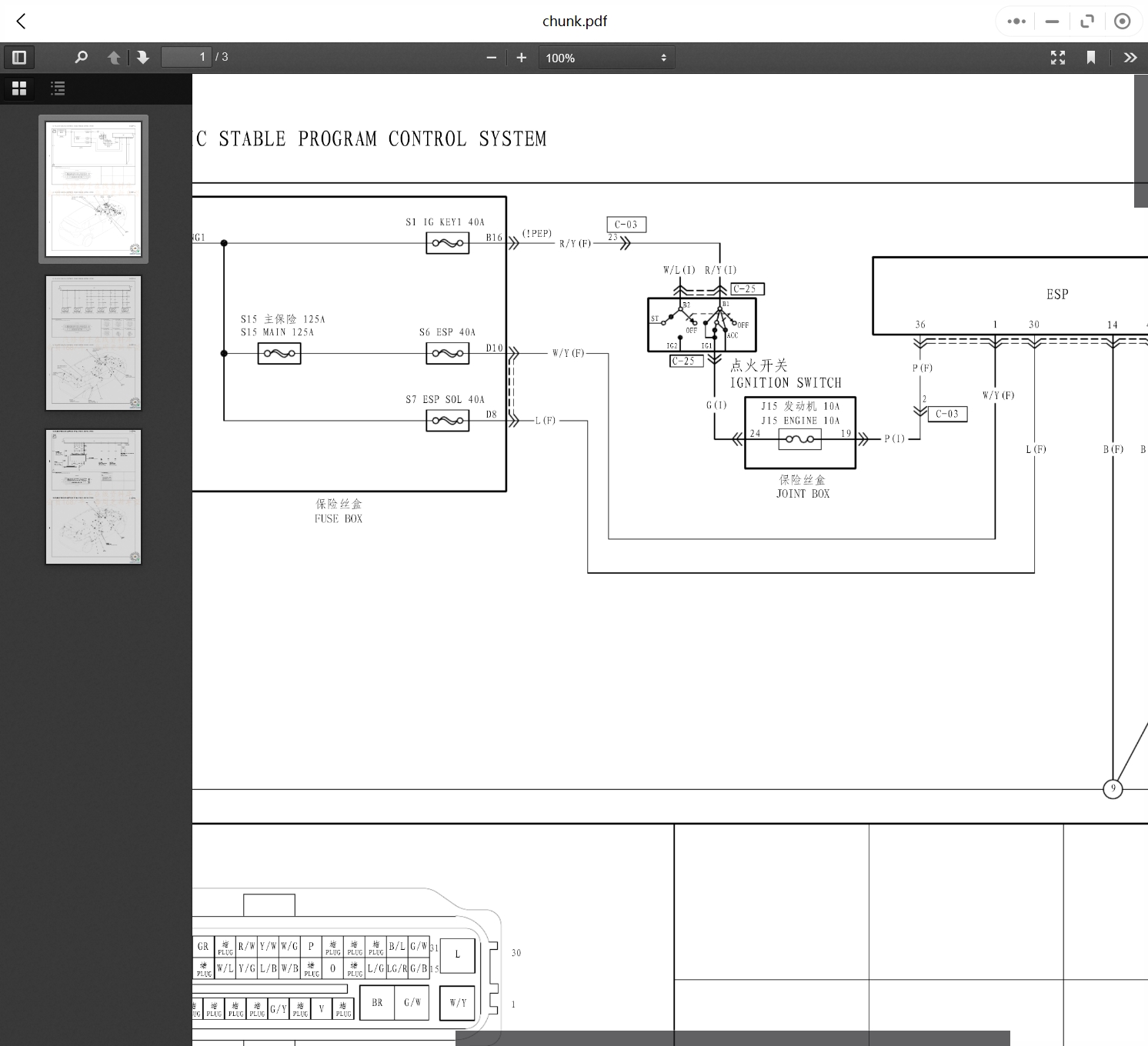Open page 3 thumbnail
The image size is (1148, 1046).
point(94,497)
